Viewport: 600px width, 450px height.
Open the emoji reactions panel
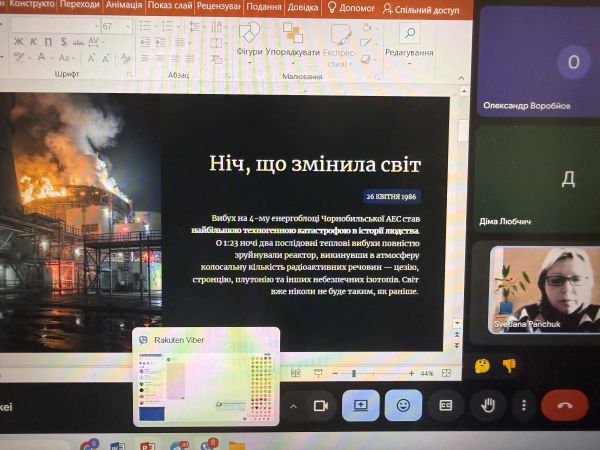403,405
